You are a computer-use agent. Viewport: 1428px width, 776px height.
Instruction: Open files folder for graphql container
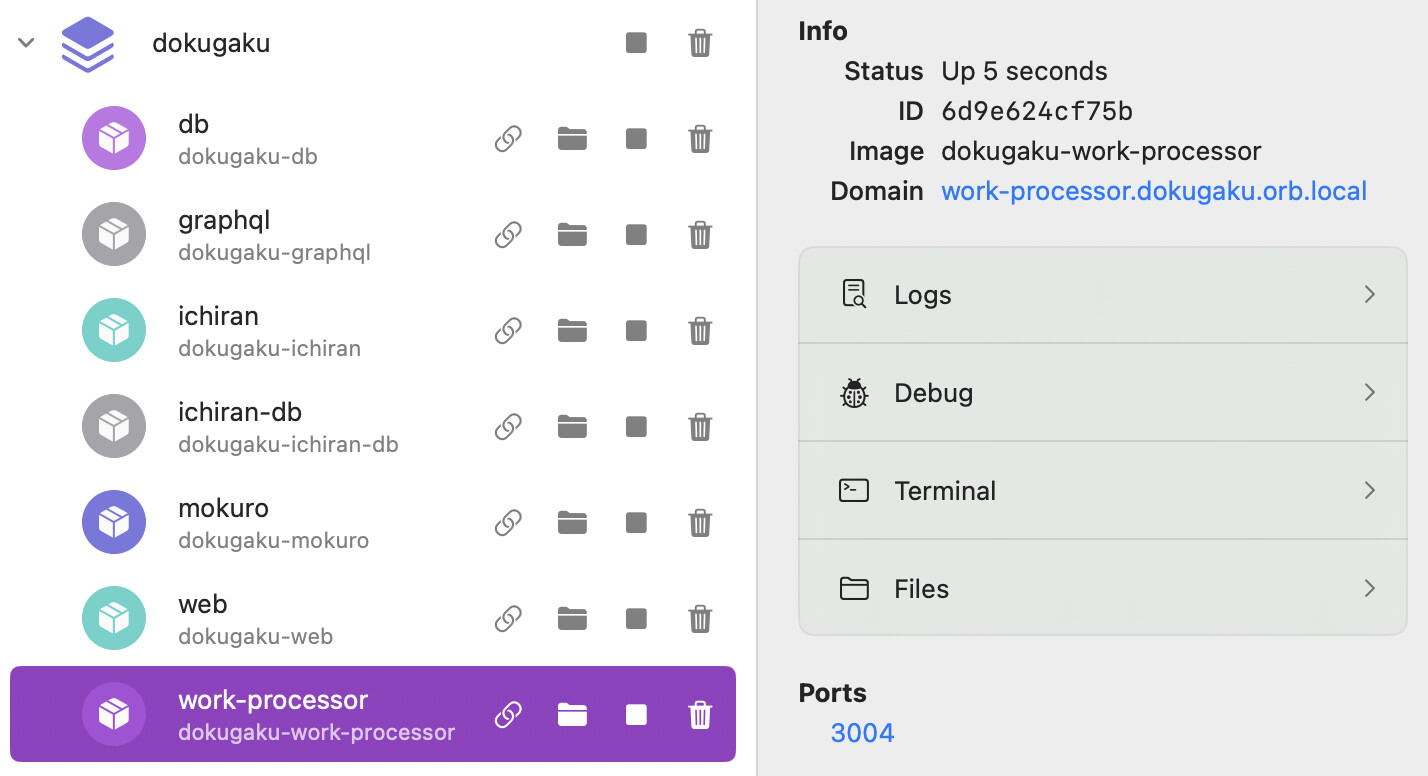pyautogui.click(x=572, y=234)
